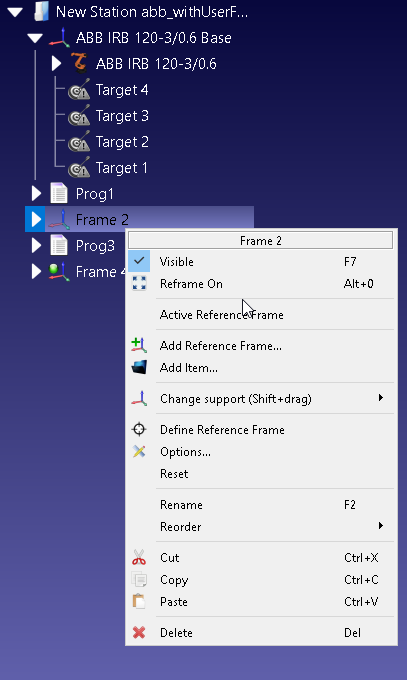Viewport: 407px width, 680px height.
Task: Click the Add Reference Frame plus icon
Action: (139, 345)
